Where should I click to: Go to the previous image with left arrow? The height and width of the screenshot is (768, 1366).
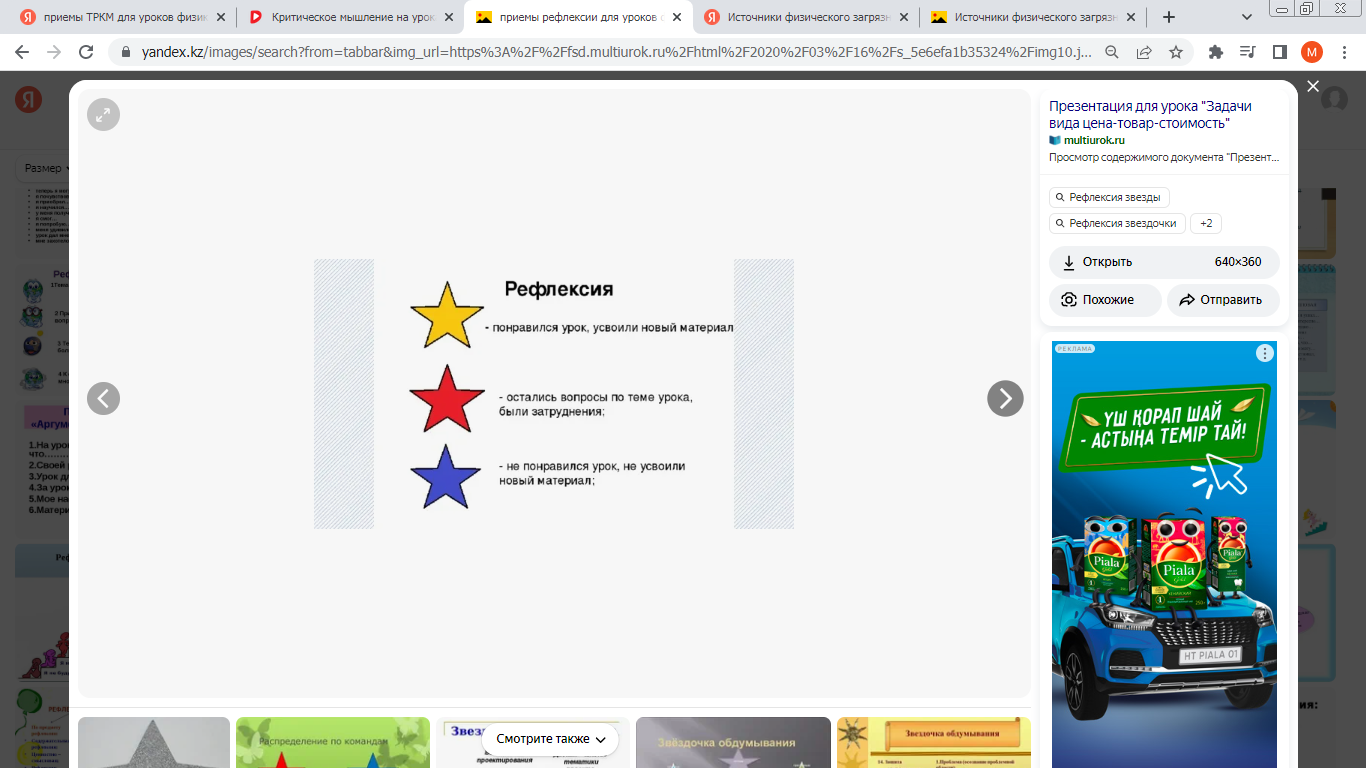coord(103,398)
